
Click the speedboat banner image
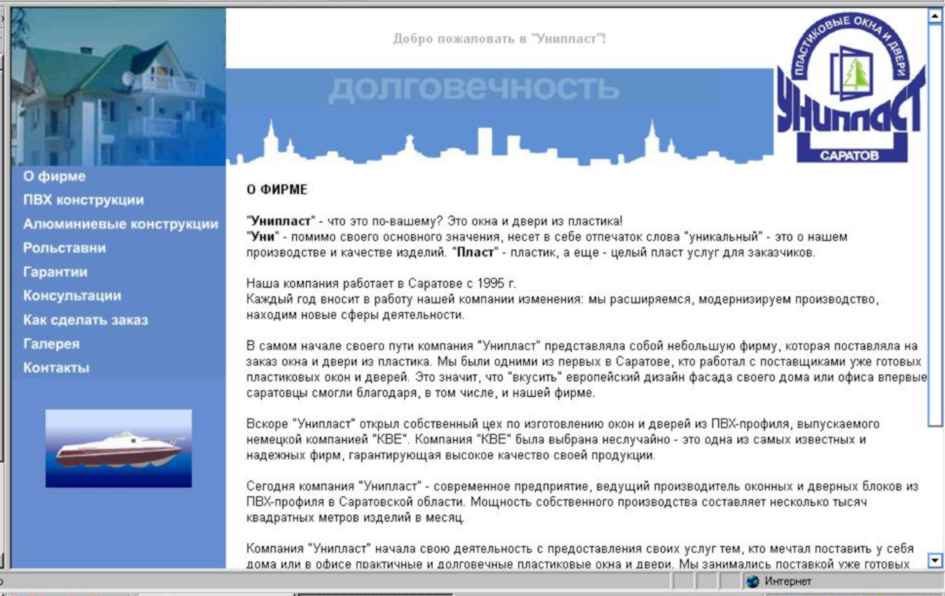point(119,448)
